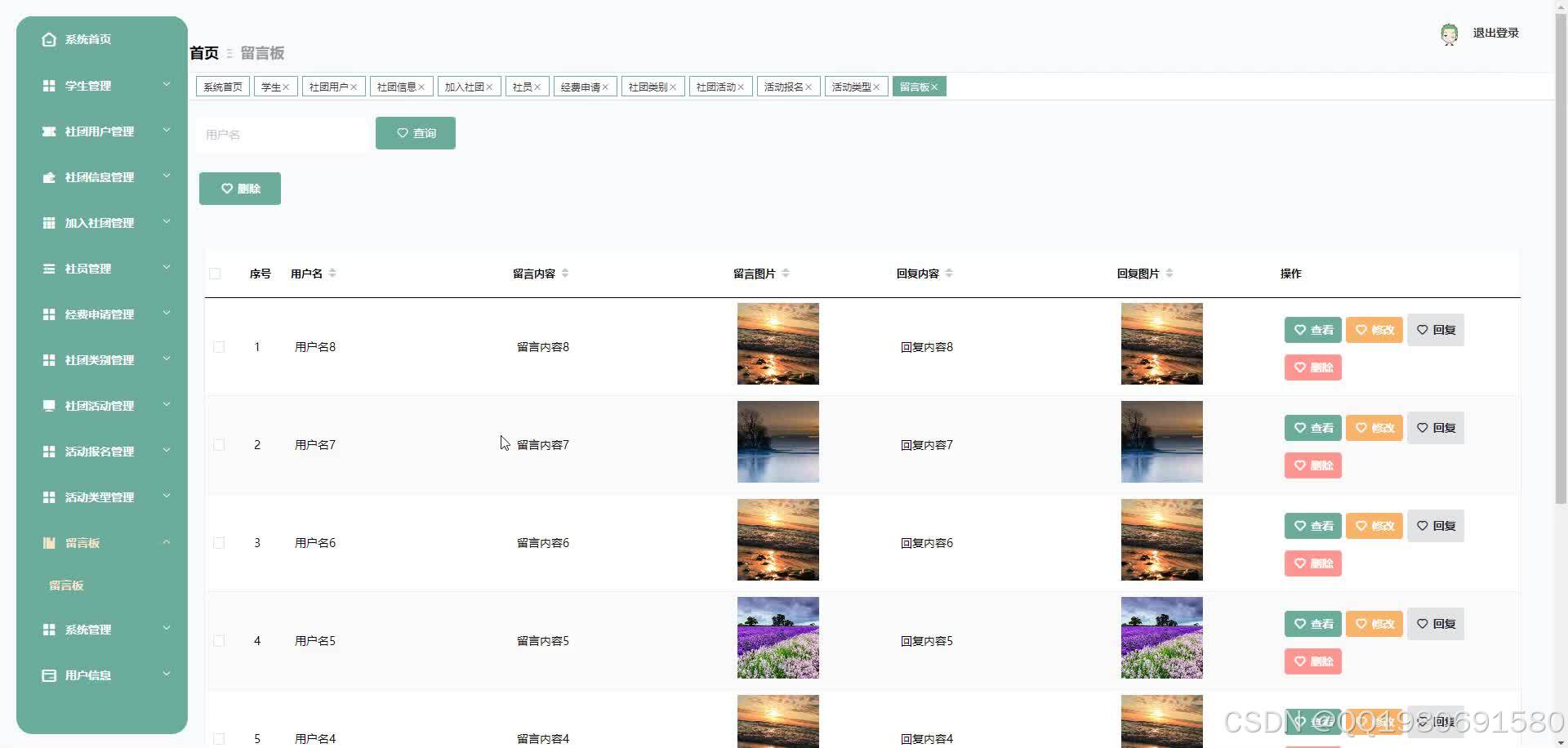
Task: Click the monitor icon beside 社团活动管理
Action: [x=49, y=406]
